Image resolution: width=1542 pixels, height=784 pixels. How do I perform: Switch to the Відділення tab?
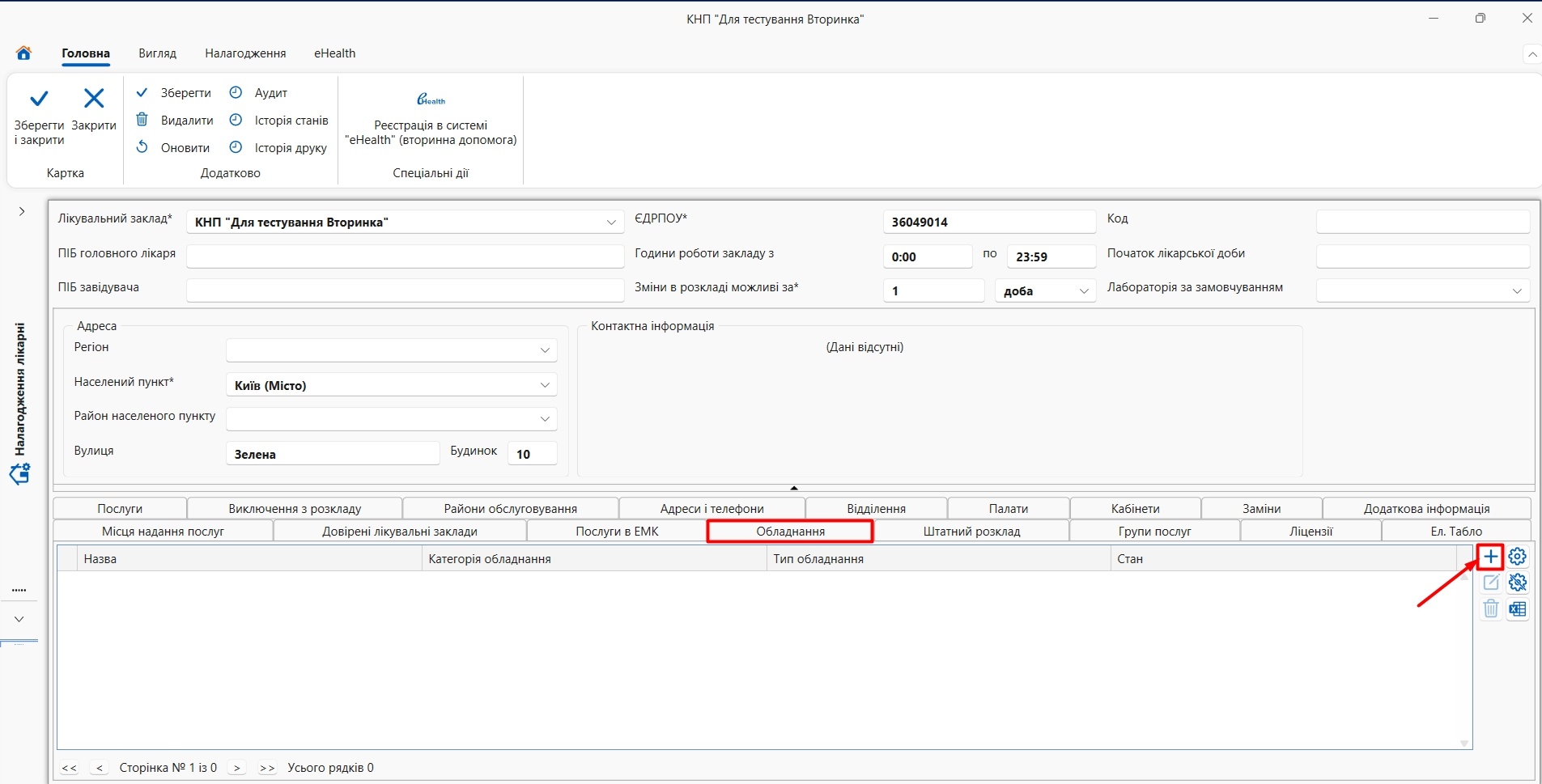pyautogui.click(x=876, y=509)
